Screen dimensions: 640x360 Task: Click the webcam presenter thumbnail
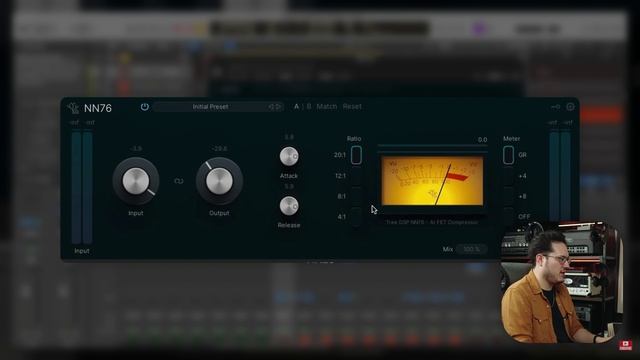[562, 282]
